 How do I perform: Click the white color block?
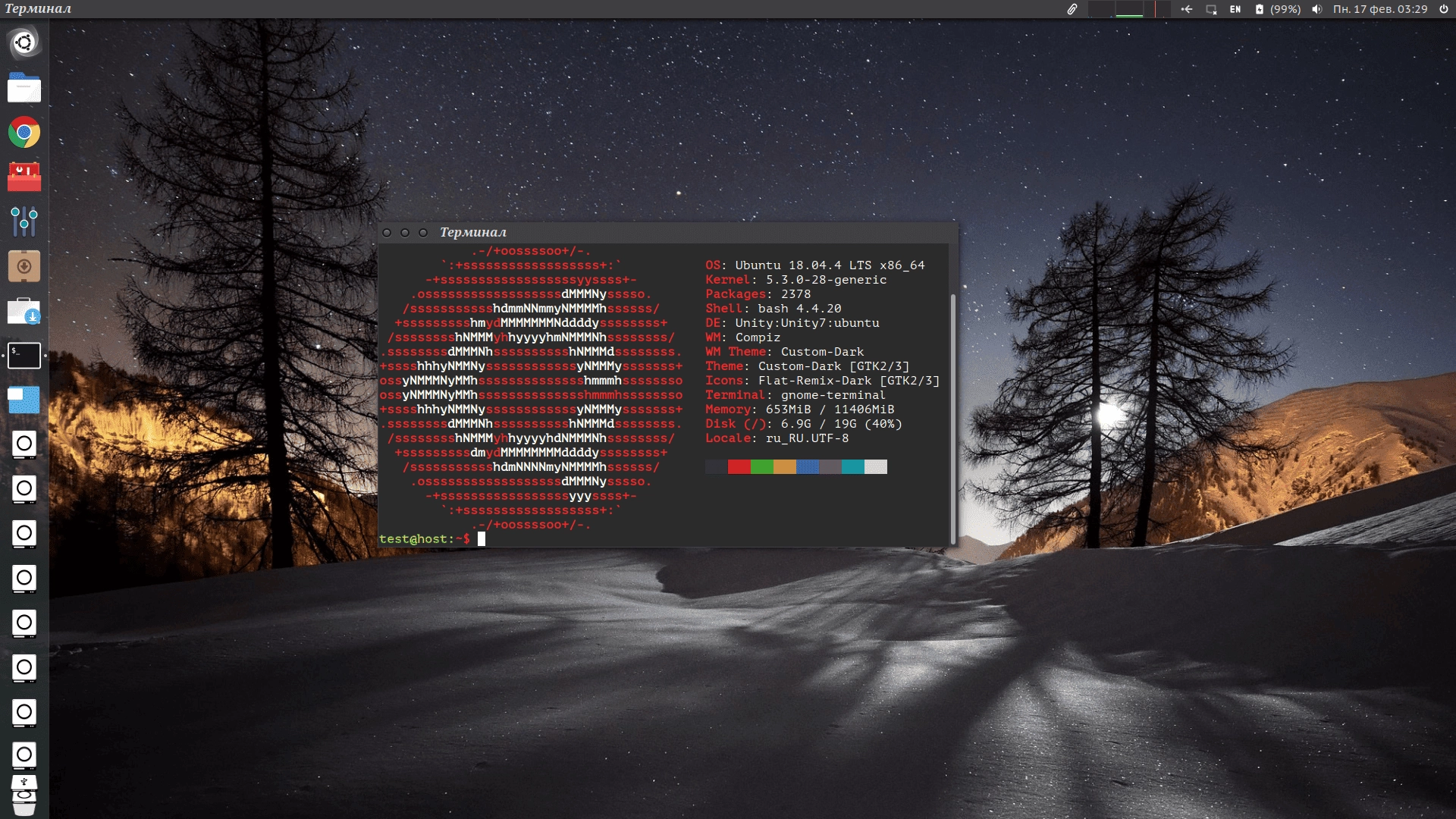click(876, 467)
